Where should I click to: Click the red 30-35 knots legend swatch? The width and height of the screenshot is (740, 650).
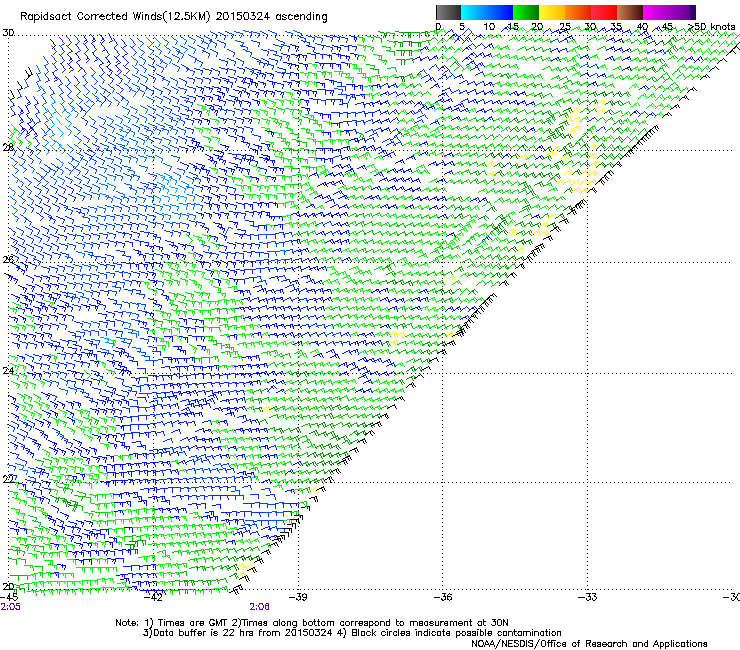[604, 12]
